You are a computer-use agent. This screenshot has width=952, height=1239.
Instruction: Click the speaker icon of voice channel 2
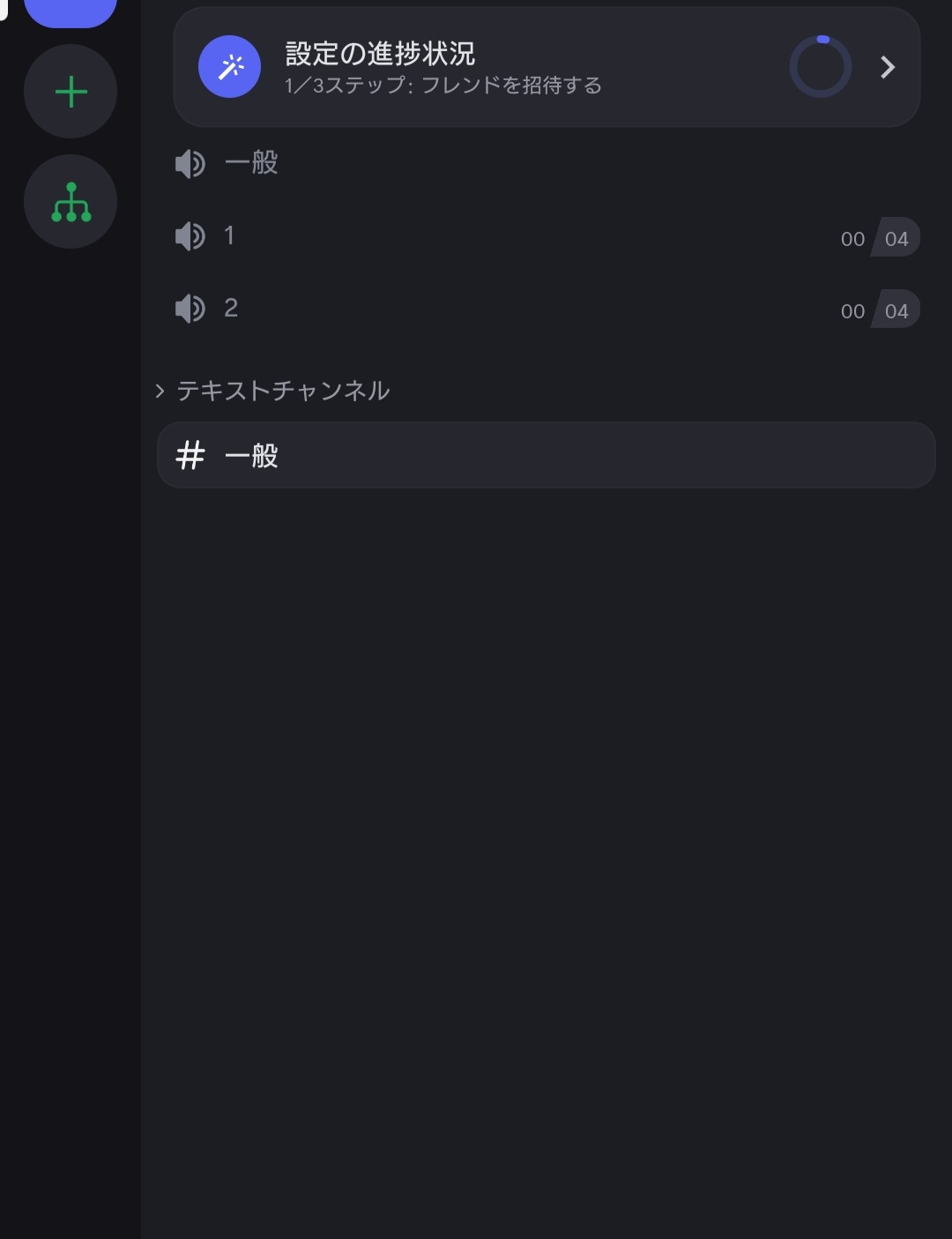pos(190,308)
